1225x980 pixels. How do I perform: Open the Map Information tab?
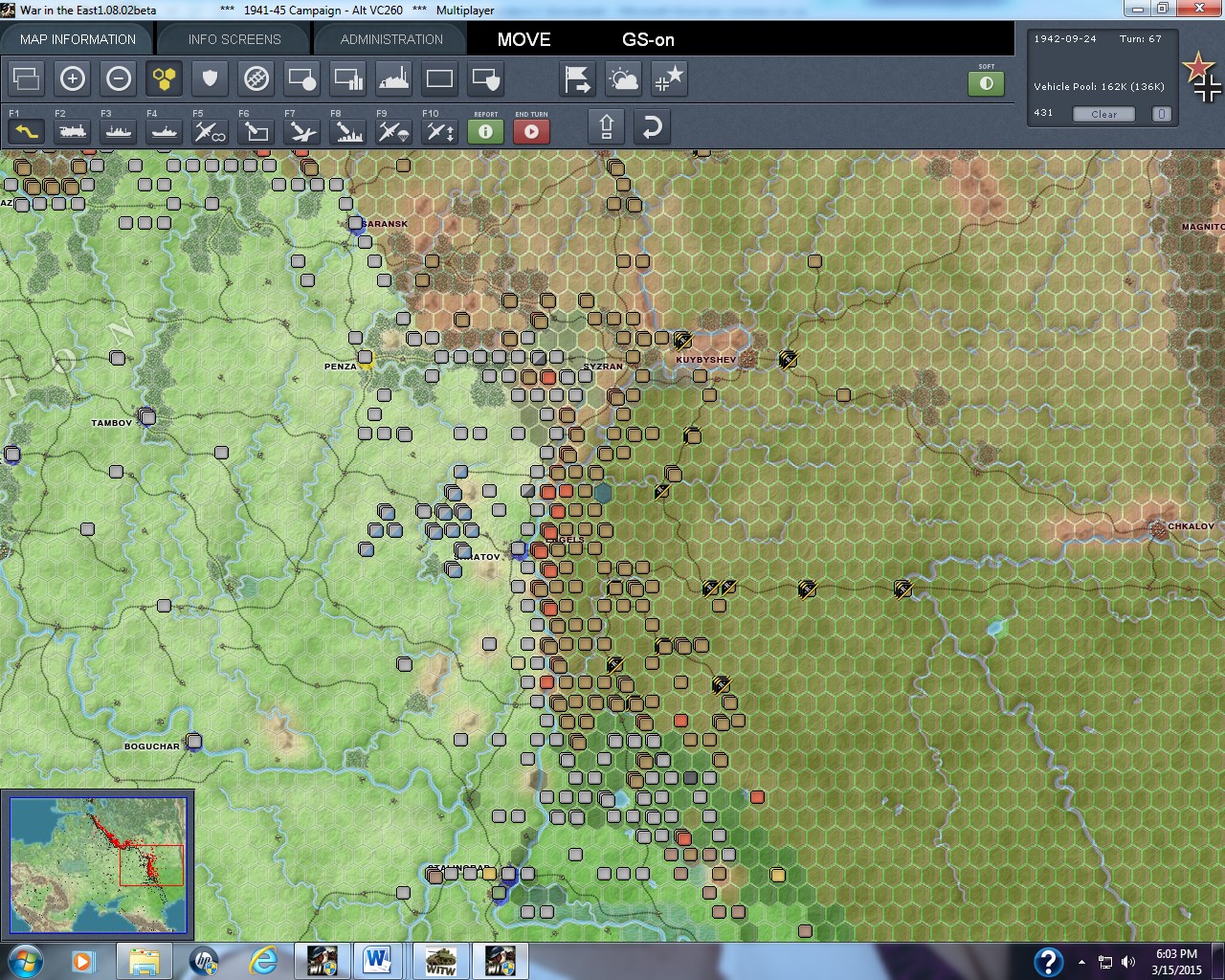[78, 39]
